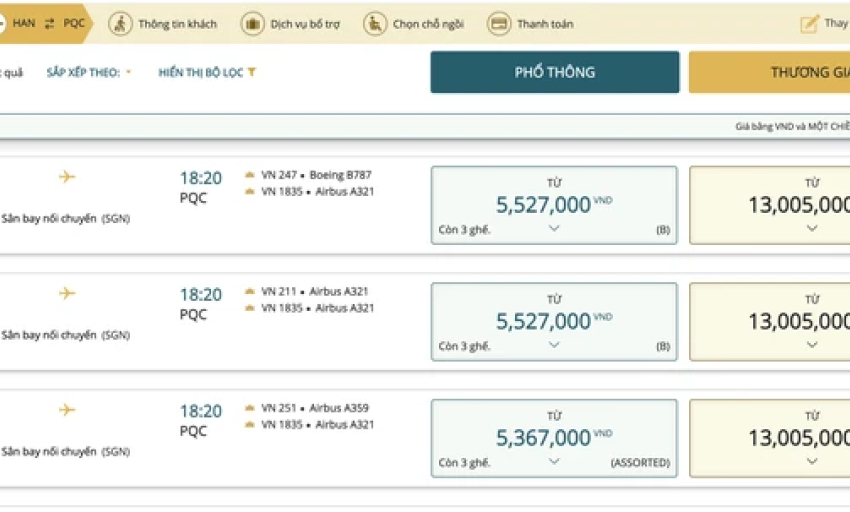Click the payment card icon for Thanh toán
Image resolution: width=850 pixels, height=512 pixels.
499,24
